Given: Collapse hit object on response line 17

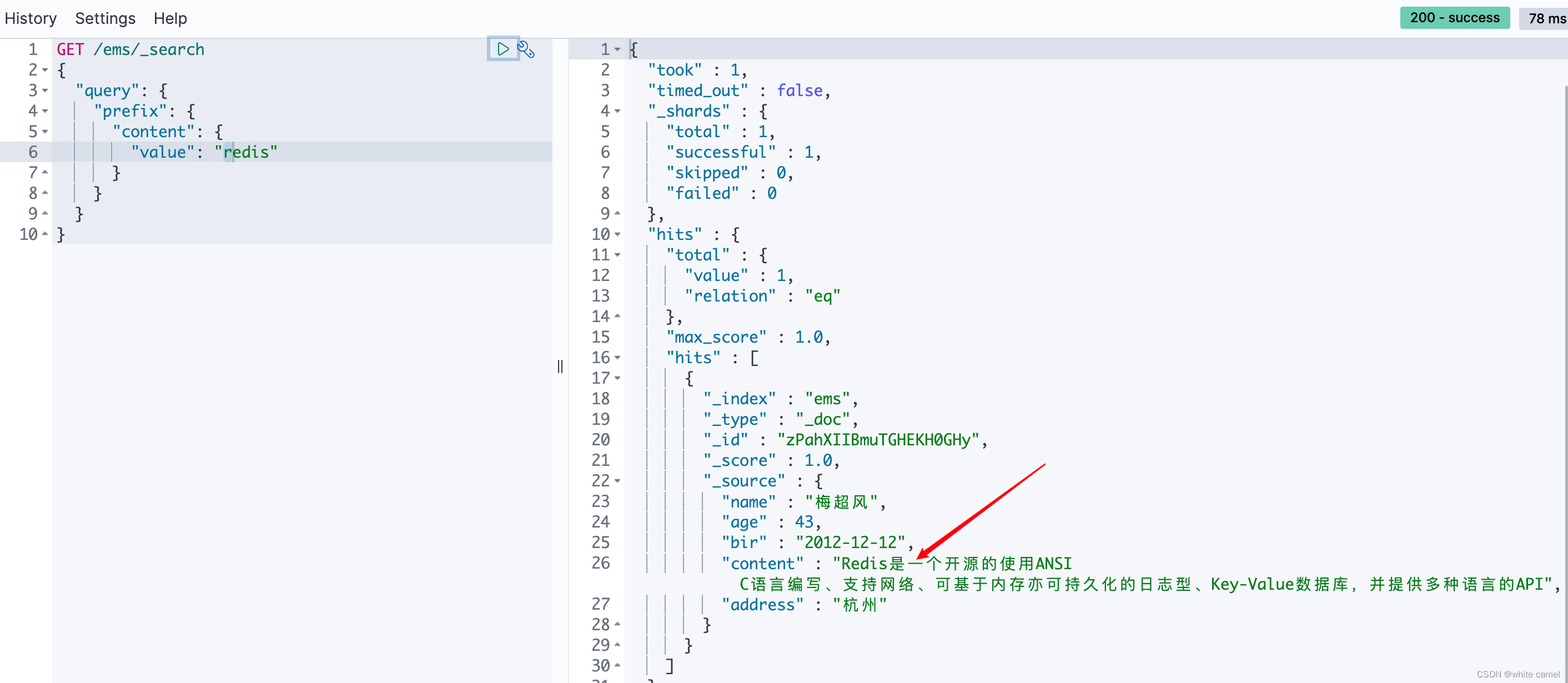Looking at the screenshot, I should click(617, 378).
